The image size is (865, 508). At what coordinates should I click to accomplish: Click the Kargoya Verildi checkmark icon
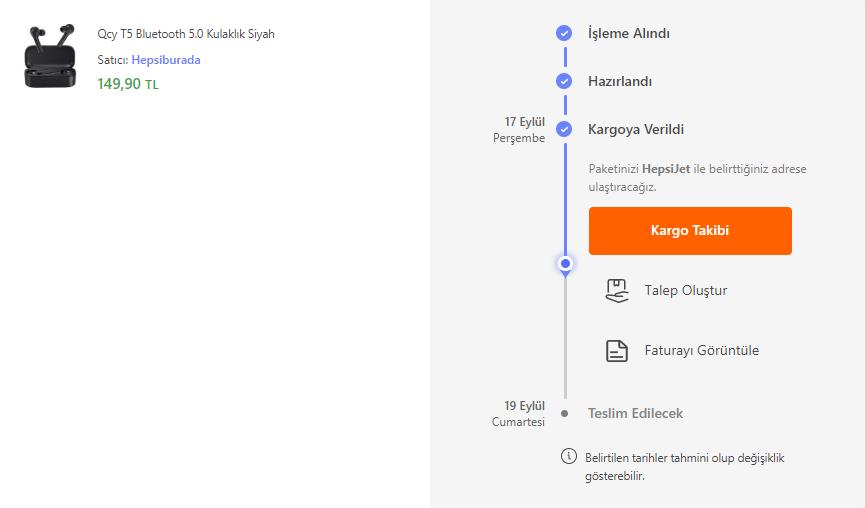[564, 129]
